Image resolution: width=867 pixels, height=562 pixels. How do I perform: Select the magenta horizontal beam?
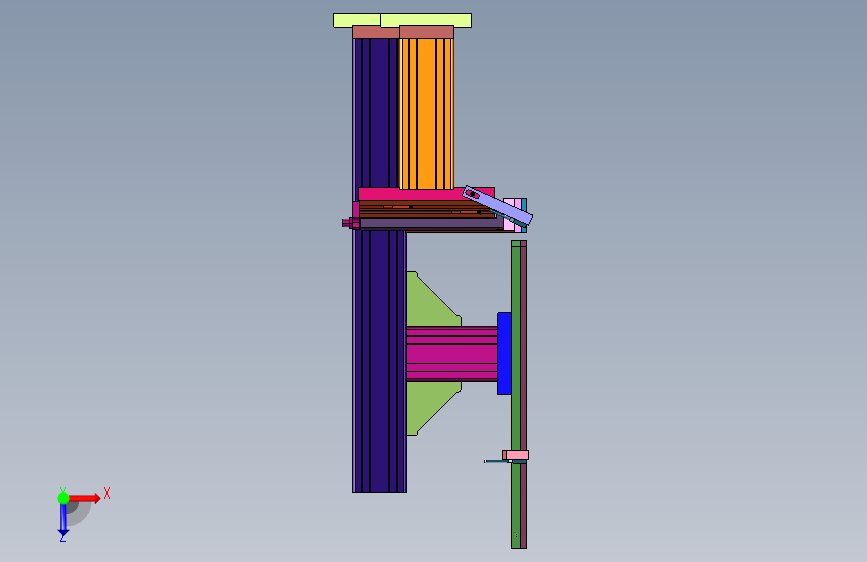click(x=452, y=354)
